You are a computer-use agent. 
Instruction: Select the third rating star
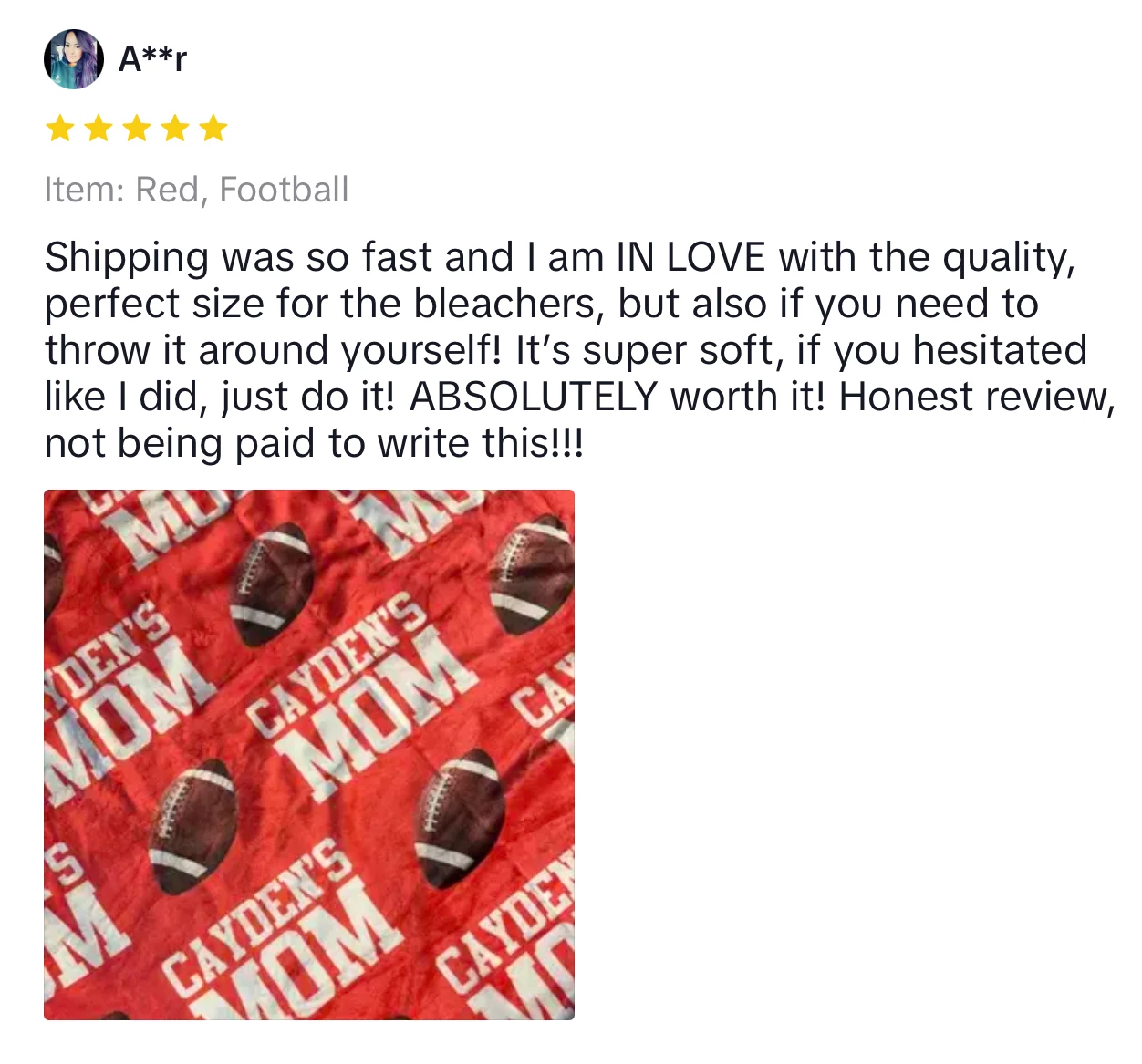136,129
